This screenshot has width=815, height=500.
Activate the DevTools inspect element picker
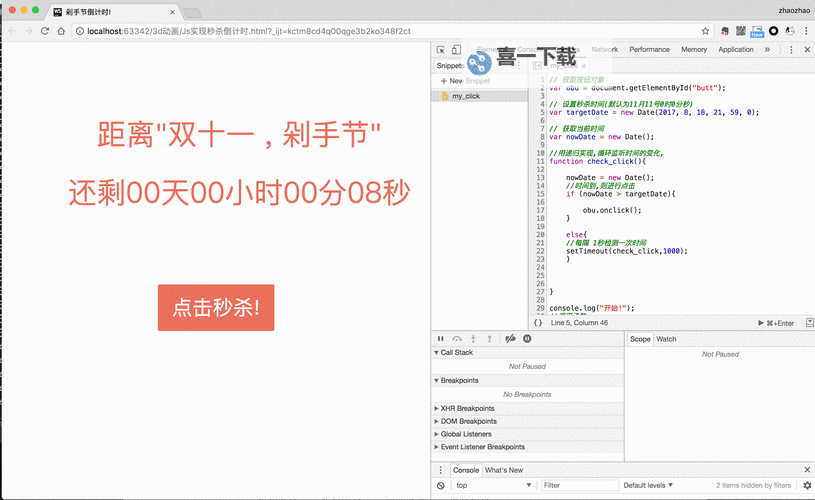click(441, 49)
